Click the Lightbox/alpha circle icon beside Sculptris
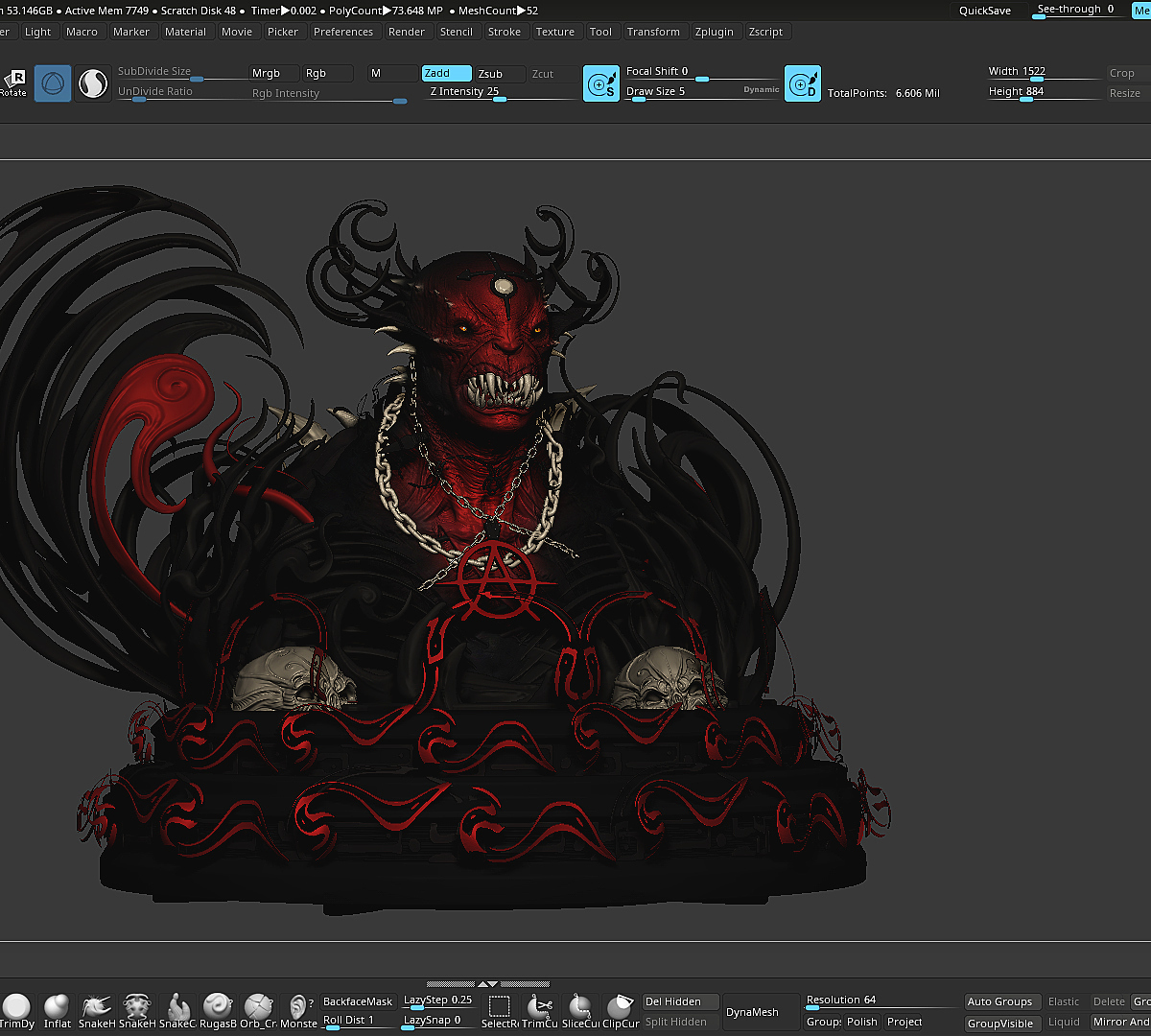This screenshot has width=1151, height=1036. point(93,83)
